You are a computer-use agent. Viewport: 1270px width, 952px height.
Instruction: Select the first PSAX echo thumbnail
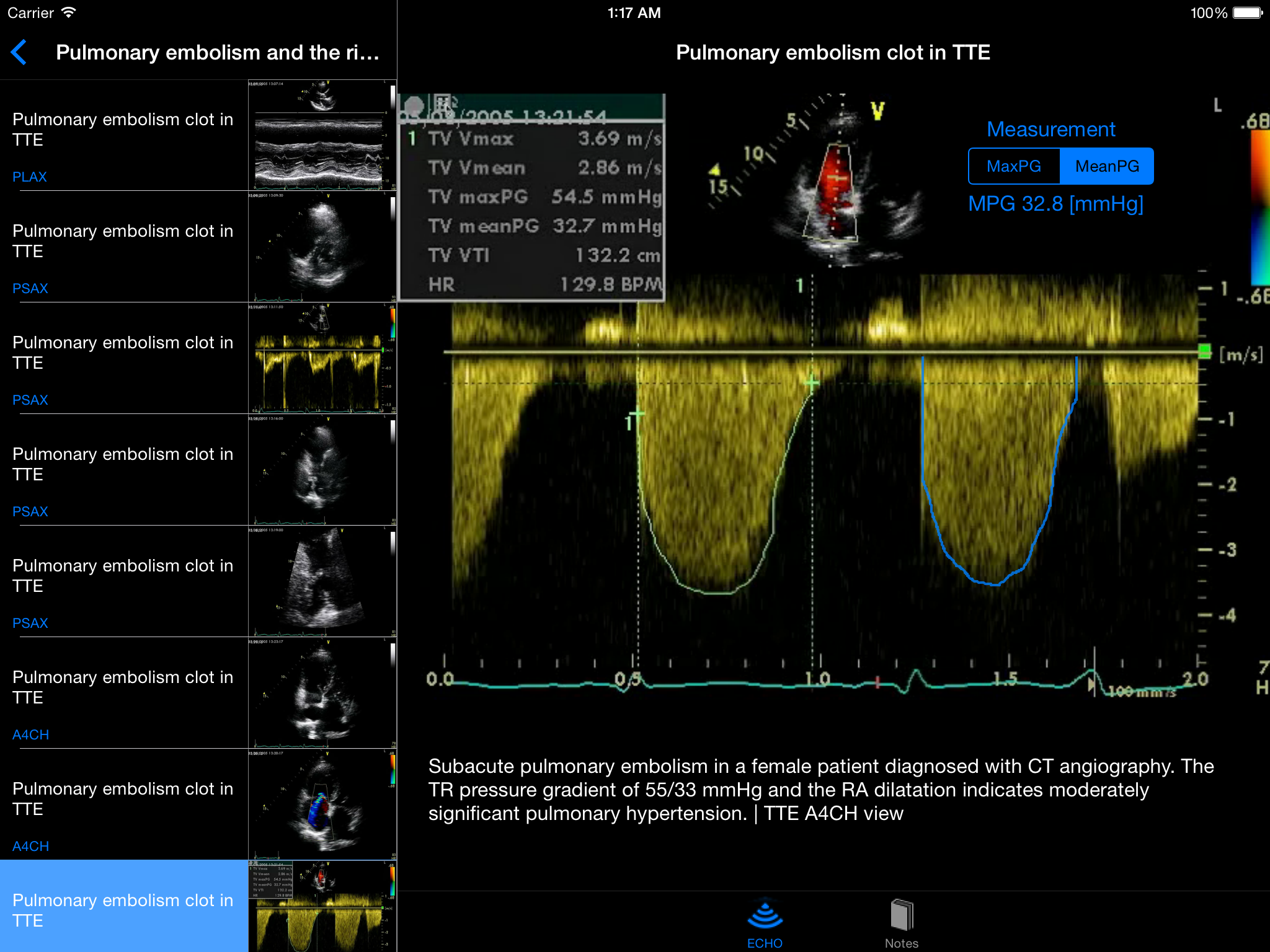coord(322,247)
